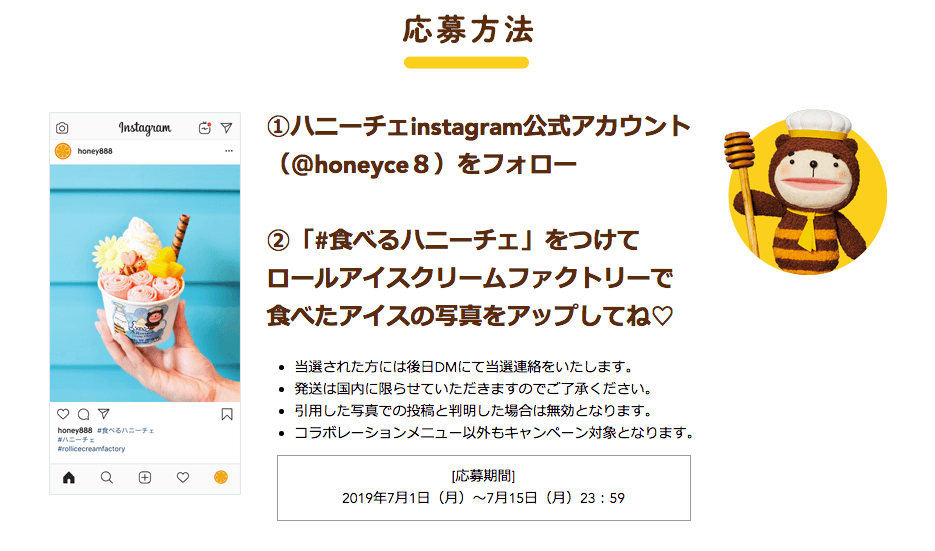This screenshot has height=551, width=935.
Task: Click the bookmark save icon
Action: tap(227, 414)
